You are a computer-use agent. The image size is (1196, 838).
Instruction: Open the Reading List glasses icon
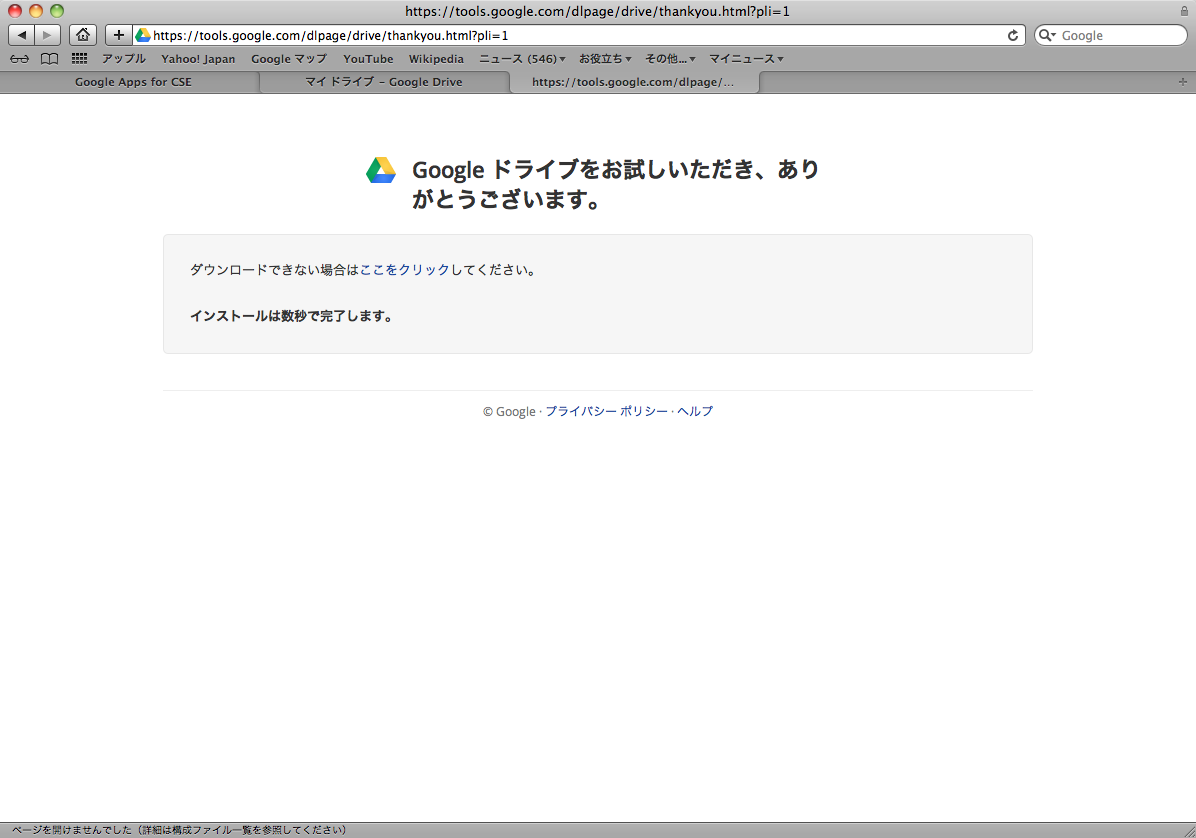(x=20, y=59)
